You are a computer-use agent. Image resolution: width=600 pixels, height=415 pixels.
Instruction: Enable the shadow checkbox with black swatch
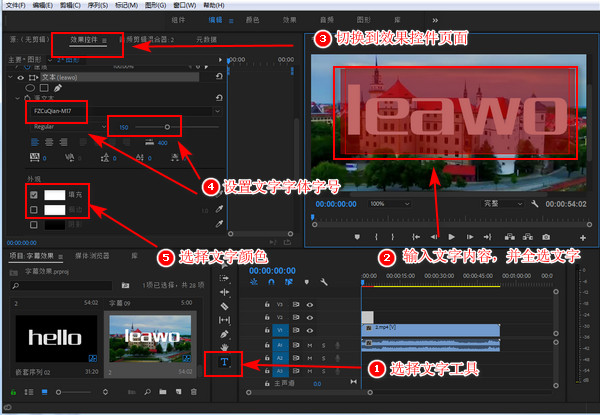coord(34,225)
